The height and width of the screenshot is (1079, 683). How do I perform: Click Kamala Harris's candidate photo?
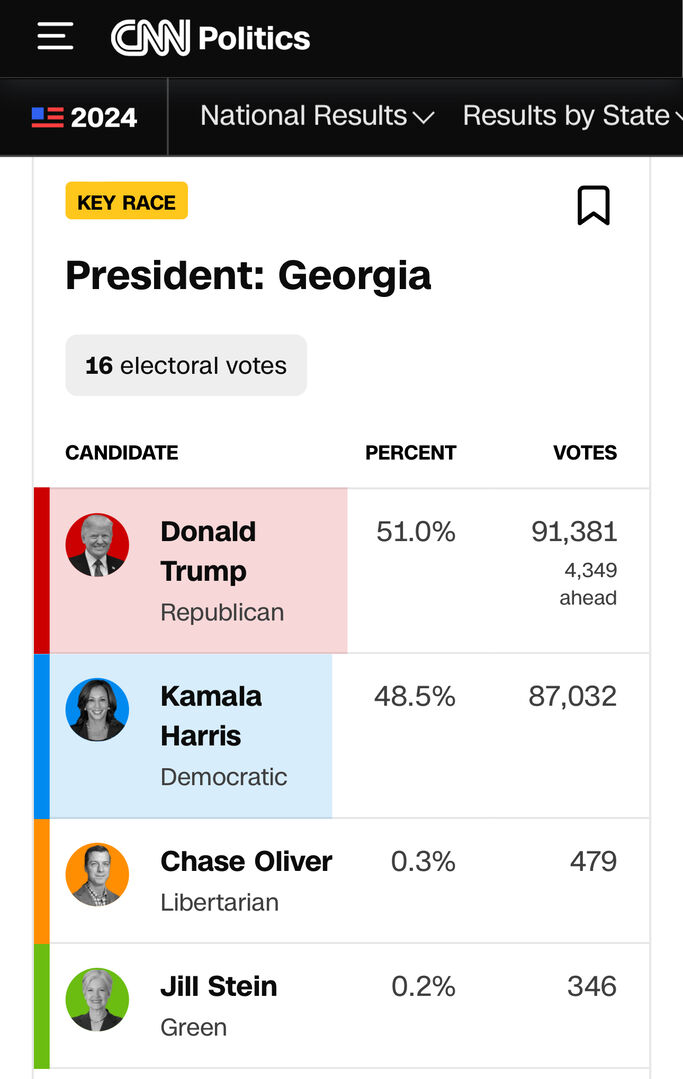point(97,710)
